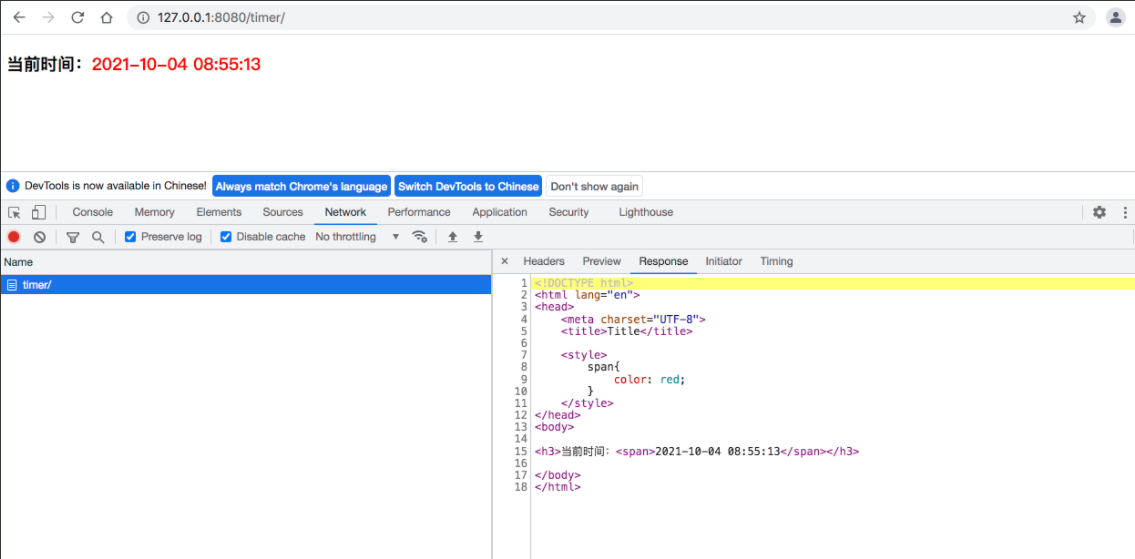Viewport: 1135px width, 559px height.
Task: Toggle the Preserve log checkbox
Action: coord(130,237)
